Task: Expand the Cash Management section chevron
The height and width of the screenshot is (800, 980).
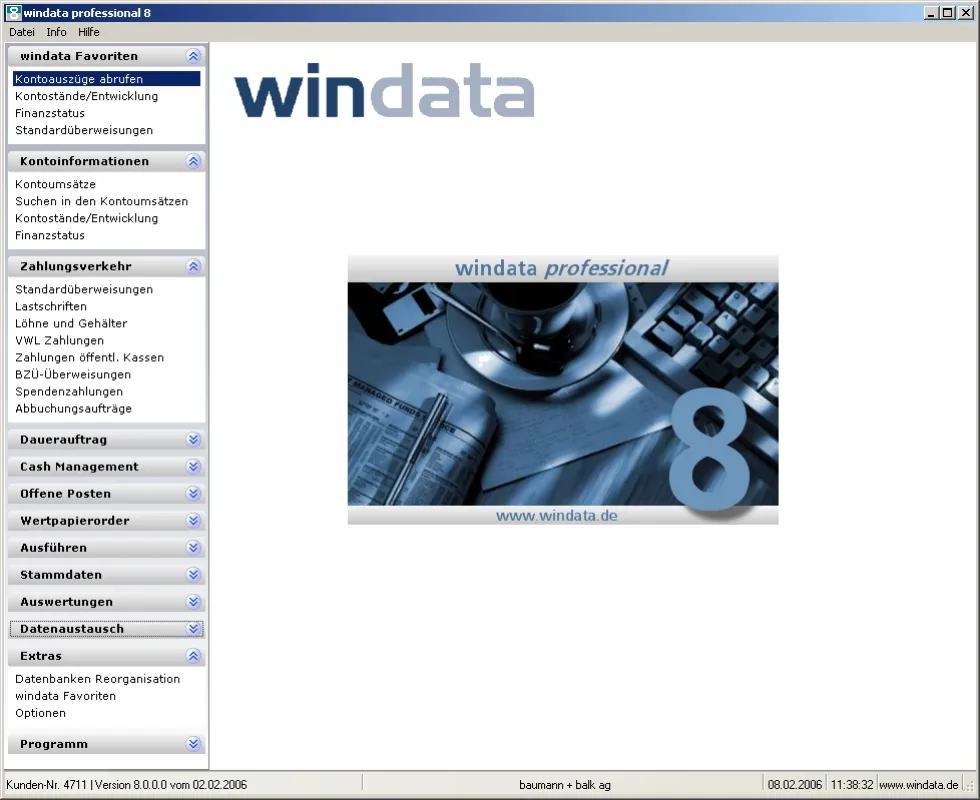Action: pyautogui.click(x=193, y=466)
